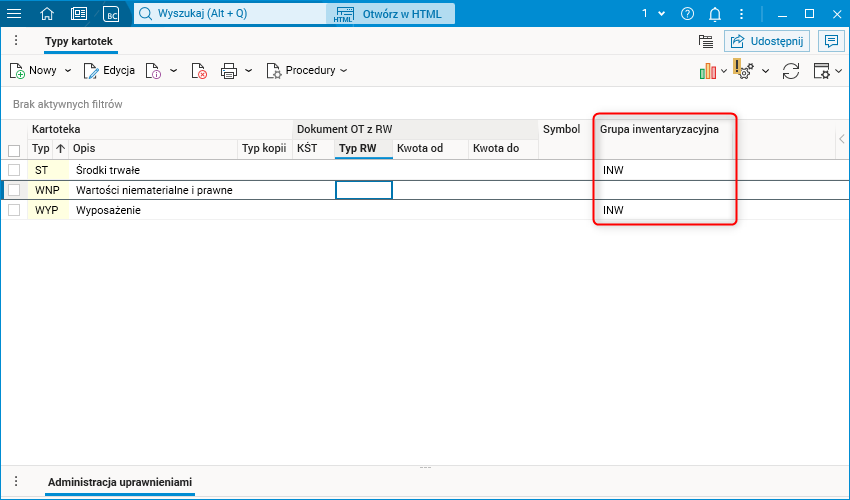Open Administracja uprawnieniami three-dot menu
Viewport: 850px width, 500px height.
(x=16, y=482)
